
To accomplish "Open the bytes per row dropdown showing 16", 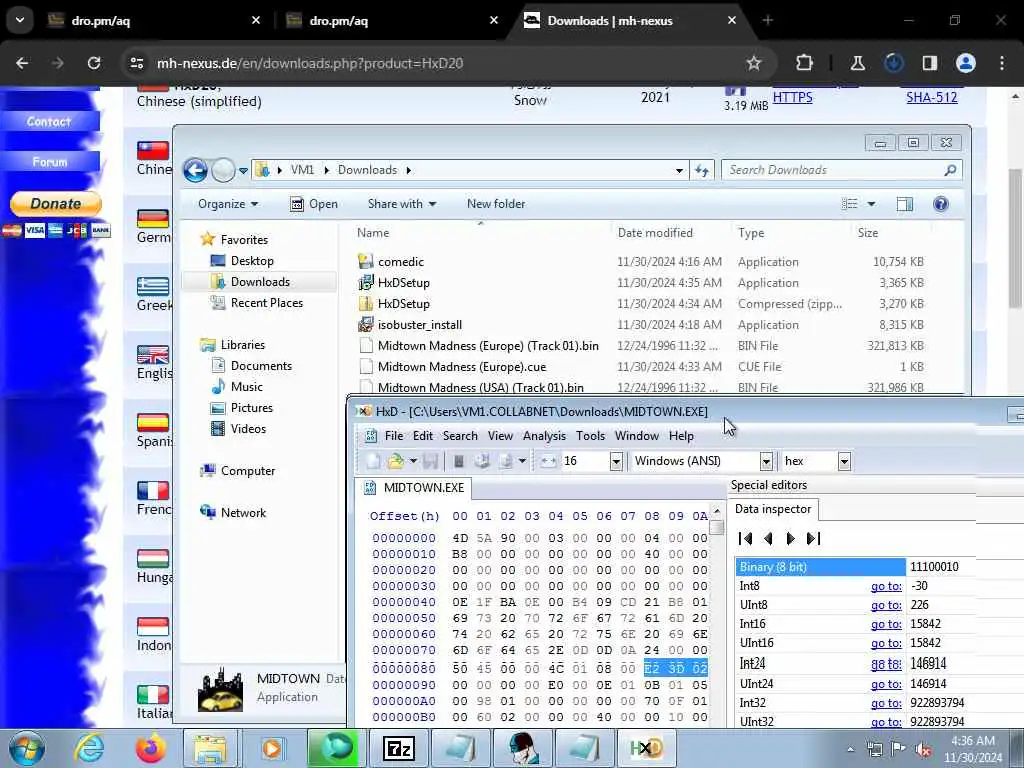I will tap(615, 461).
